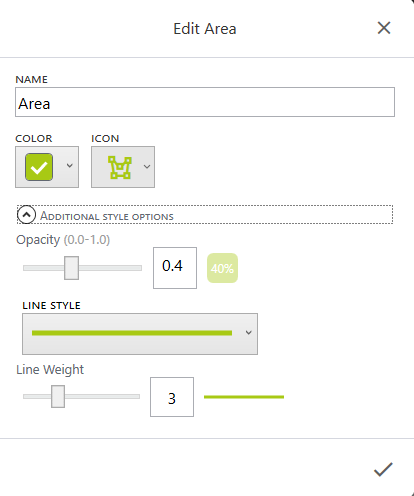Confirm changes with the checkmark button

click(x=383, y=469)
